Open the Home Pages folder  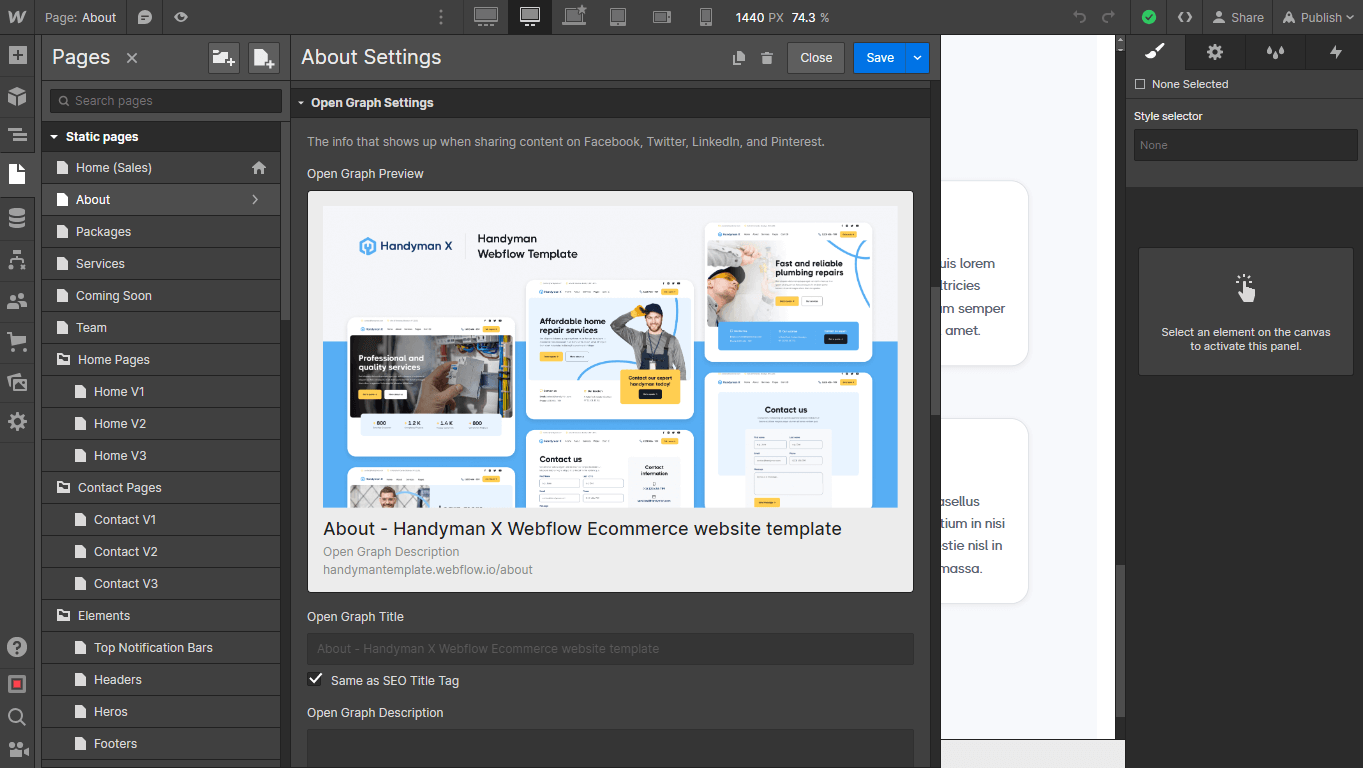[161, 360]
